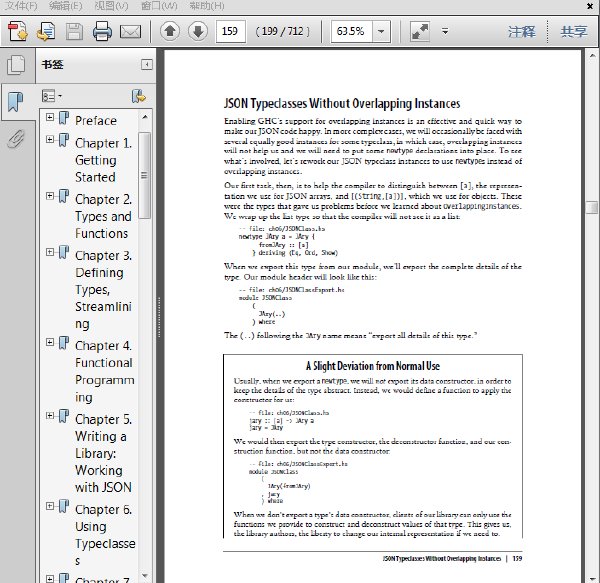Jump to Chapter 1. Getting Started bookmark

tap(103, 160)
